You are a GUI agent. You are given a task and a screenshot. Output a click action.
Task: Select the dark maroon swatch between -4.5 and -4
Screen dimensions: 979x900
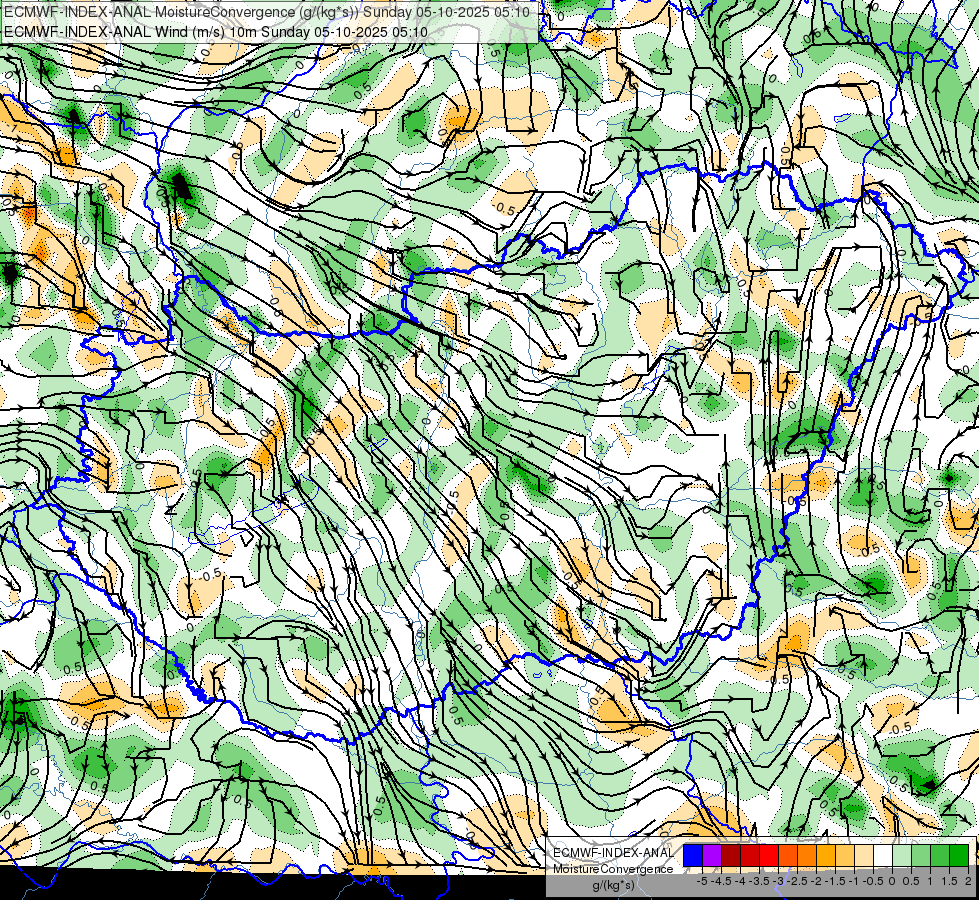point(731,856)
